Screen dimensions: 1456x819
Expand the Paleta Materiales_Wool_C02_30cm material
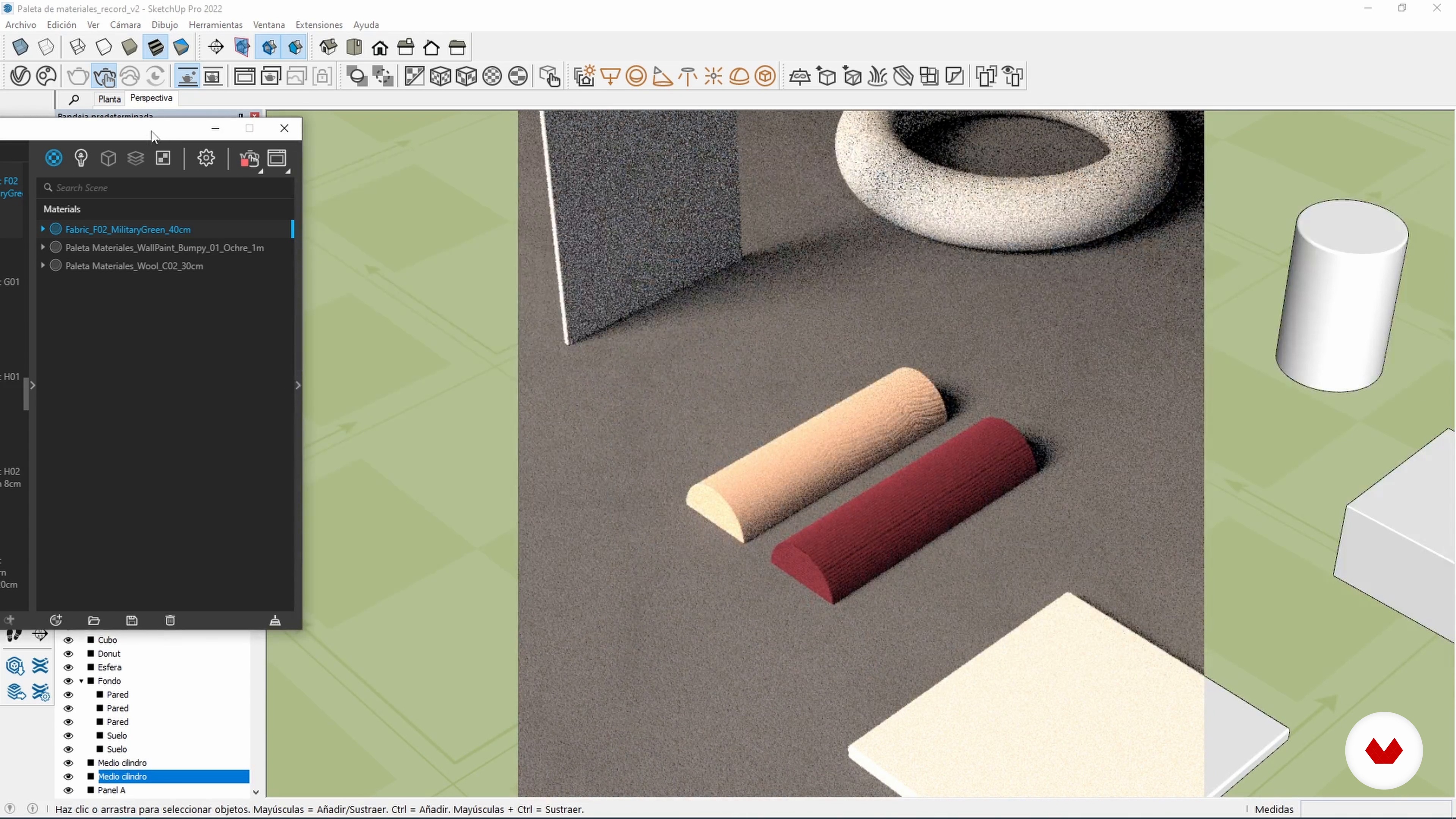coord(43,265)
